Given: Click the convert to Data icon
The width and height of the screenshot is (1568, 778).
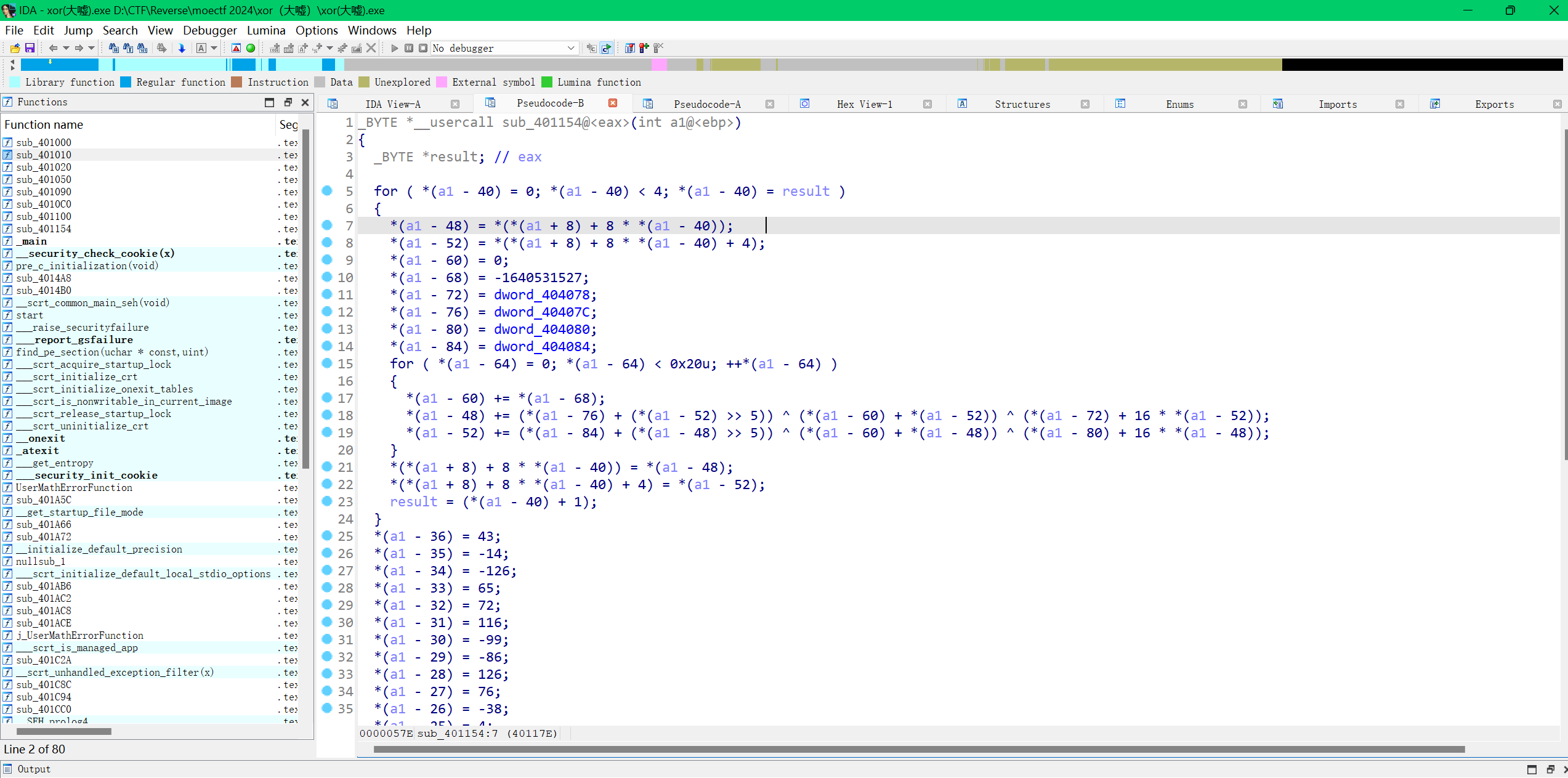Looking at the screenshot, I should point(288,48).
